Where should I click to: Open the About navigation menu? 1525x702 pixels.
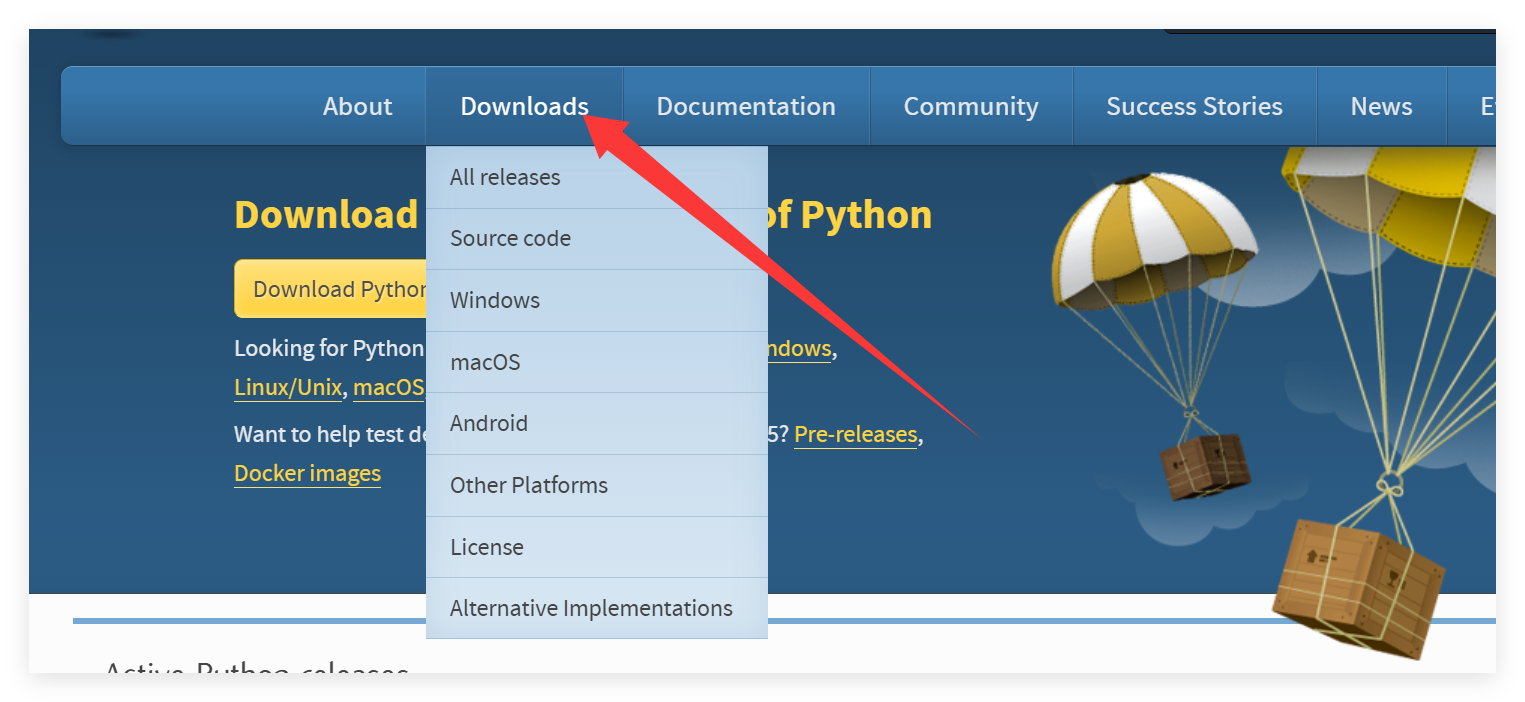pyautogui.click(x=357, y=106)
